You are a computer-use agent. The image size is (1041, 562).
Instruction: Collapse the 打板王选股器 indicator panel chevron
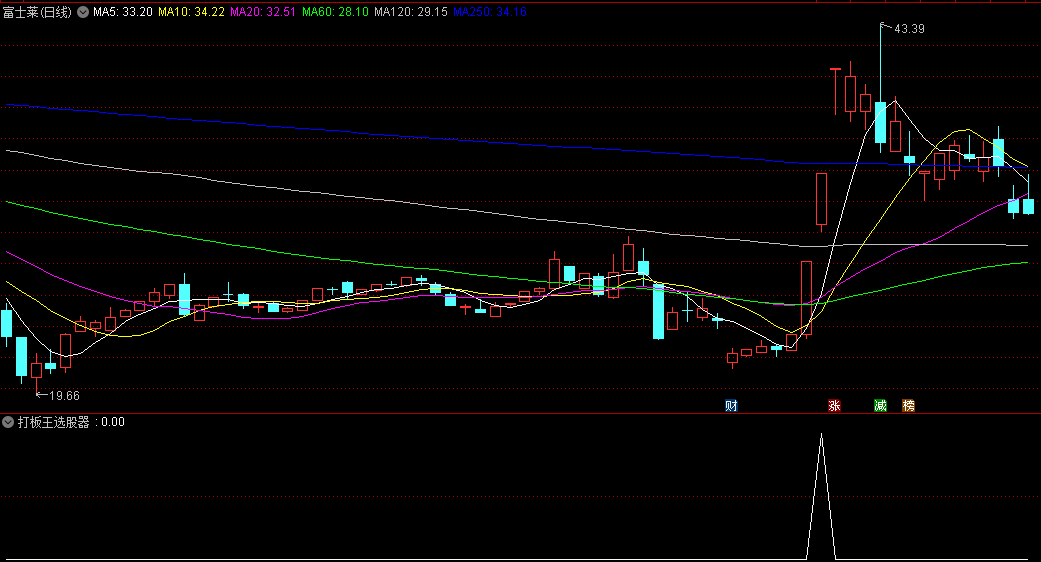point(8,422)
